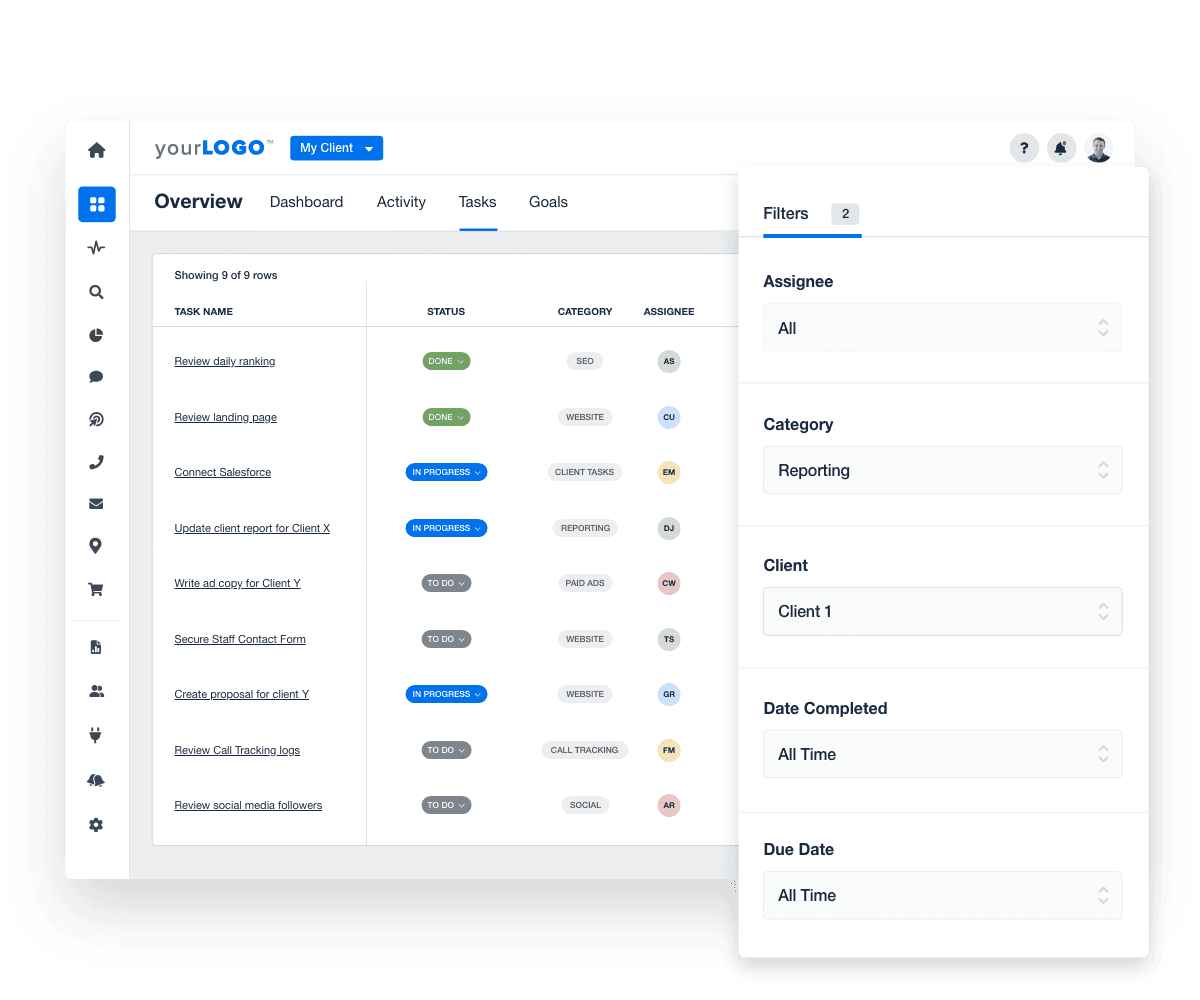Open the help question mark icon
Screen dimensions: 1200x1000
click(1024, 148)
